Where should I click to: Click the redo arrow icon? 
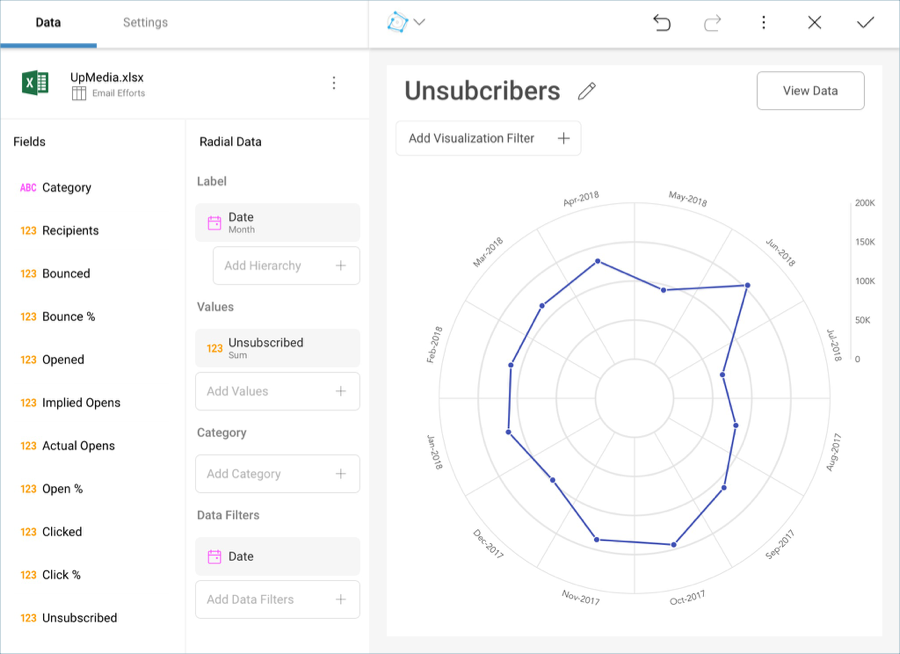coord(712,22)
